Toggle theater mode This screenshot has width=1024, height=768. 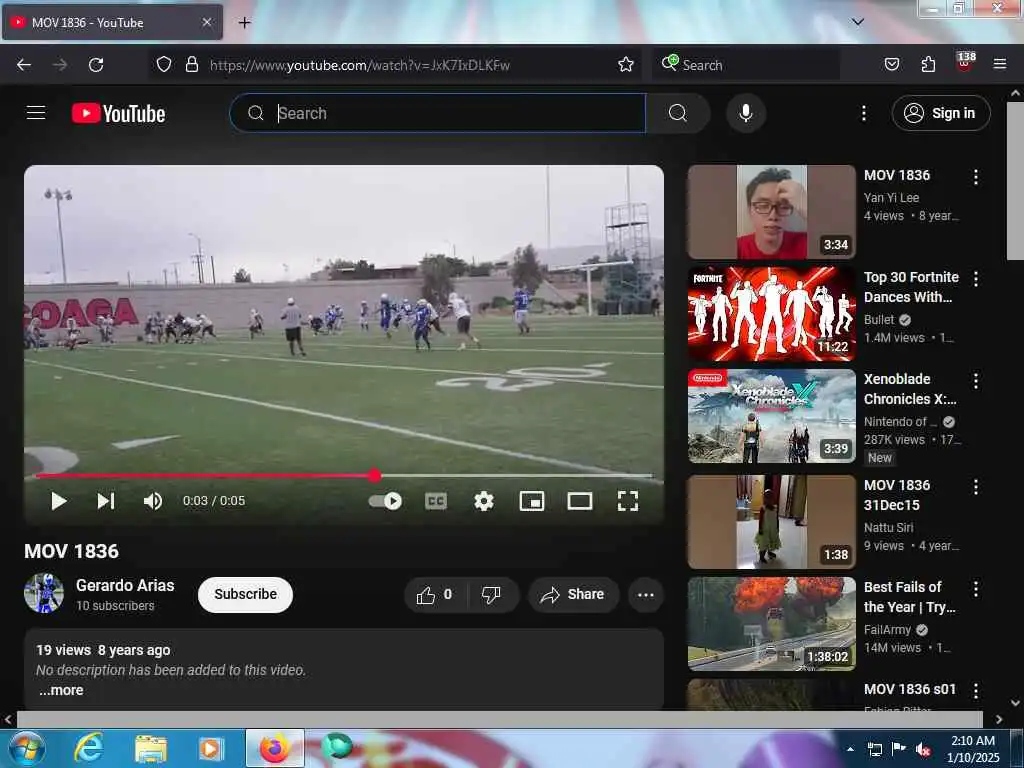click(580, 501)
